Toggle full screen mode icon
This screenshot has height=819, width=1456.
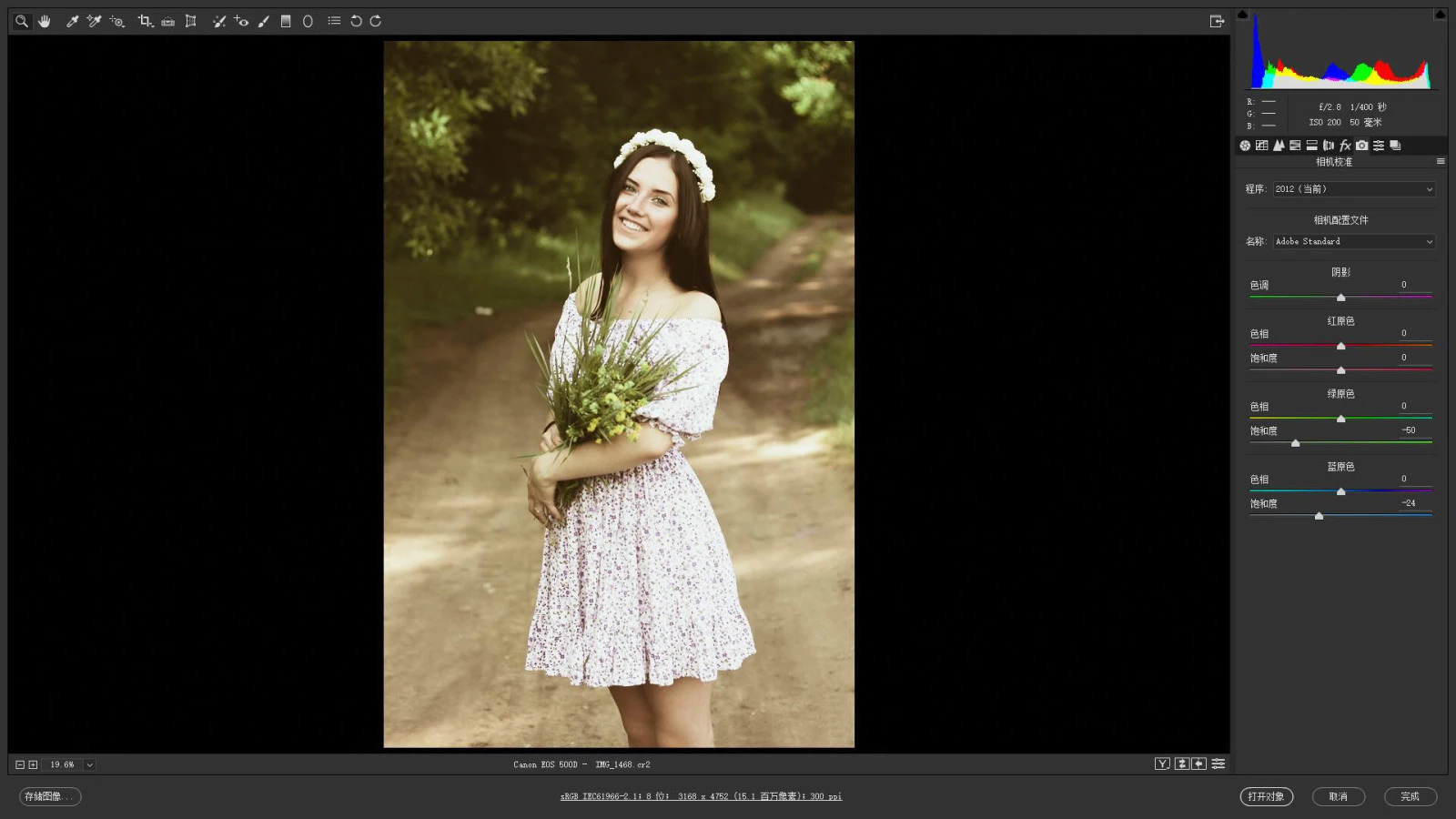coord(1217,21)
